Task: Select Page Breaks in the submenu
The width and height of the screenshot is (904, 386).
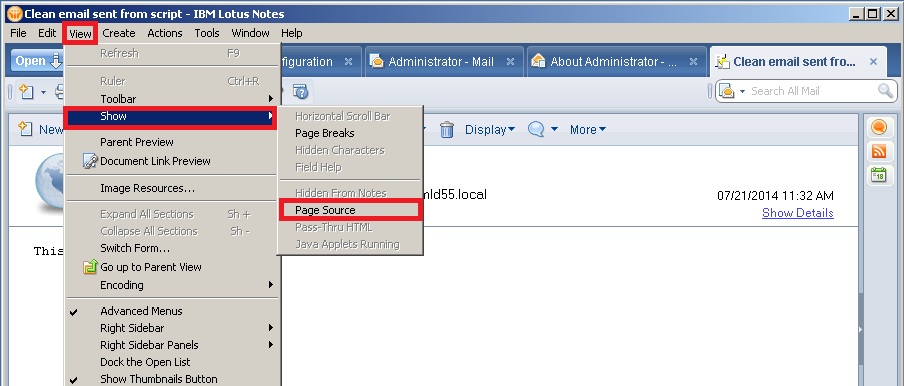Action: tap(351, 133)
